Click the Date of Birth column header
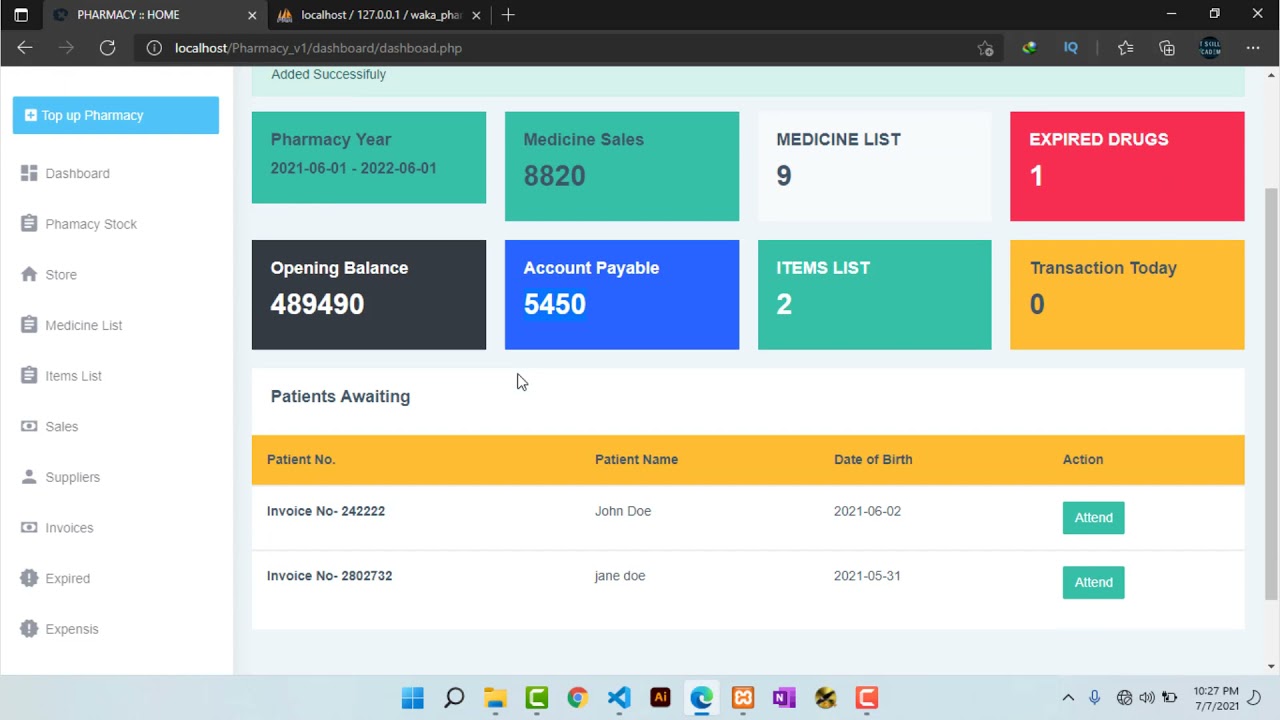1280x720 pixels. coord(873,459)
